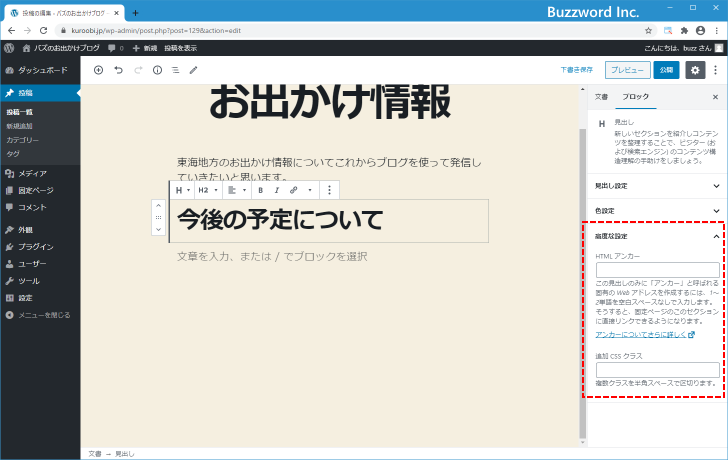Open カテゴリー submenu
Image resolution: width=728 pixels, height=460 pixels.
[22, 140]
